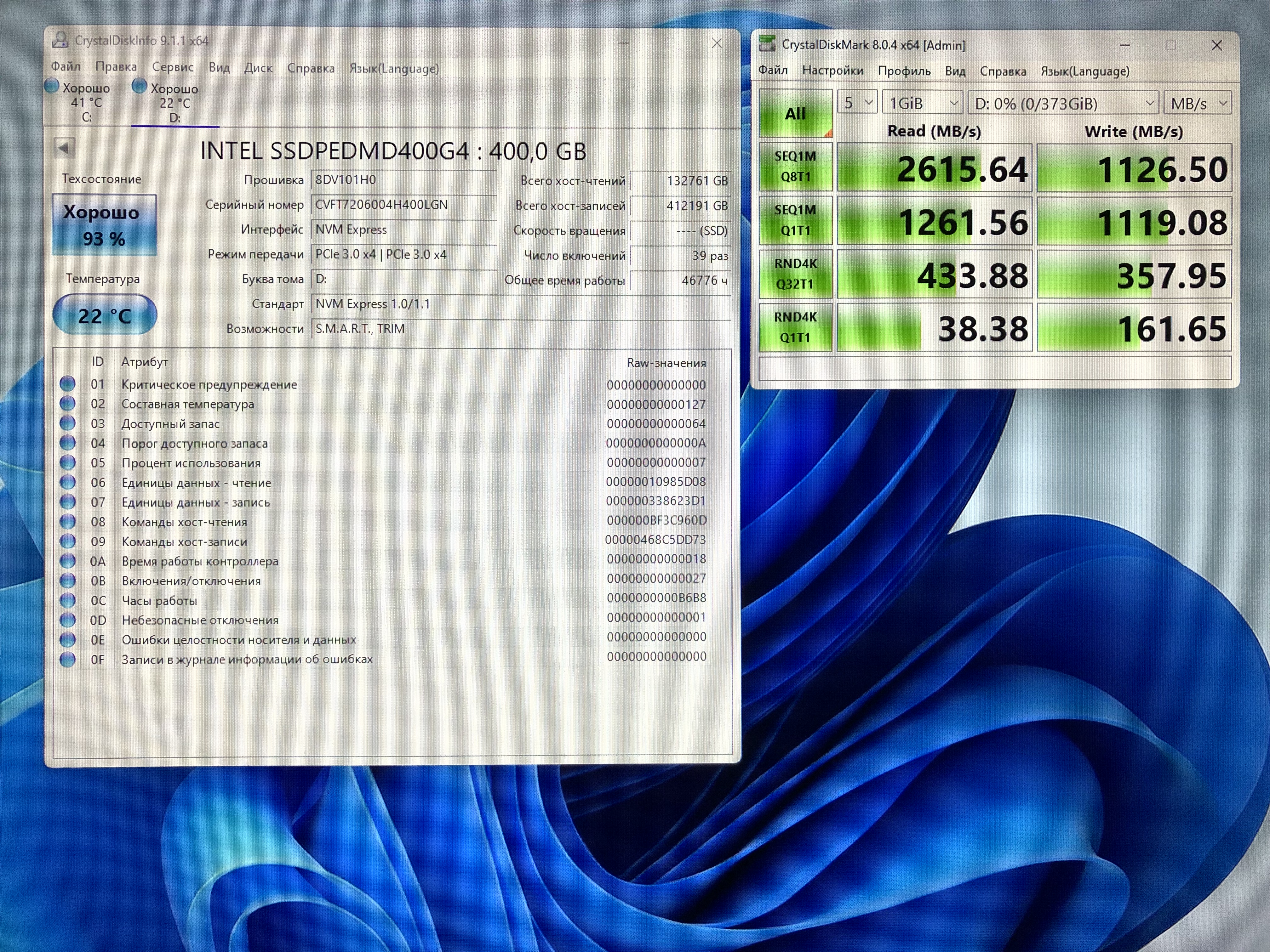Screen dimensions: 1270x952
Task: Click status circle for attribute 05 Процент использования
Action: (x=68, y=462)
